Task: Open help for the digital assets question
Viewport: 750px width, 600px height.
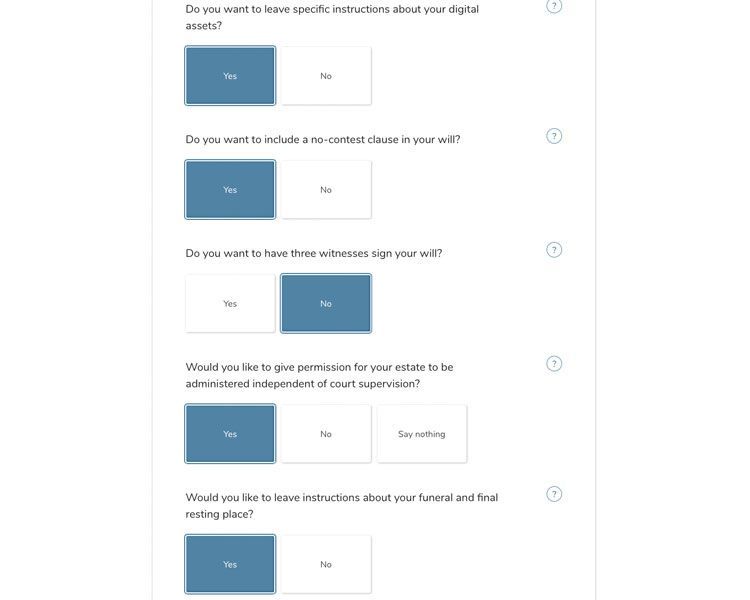Action: [x=554, y=5]
